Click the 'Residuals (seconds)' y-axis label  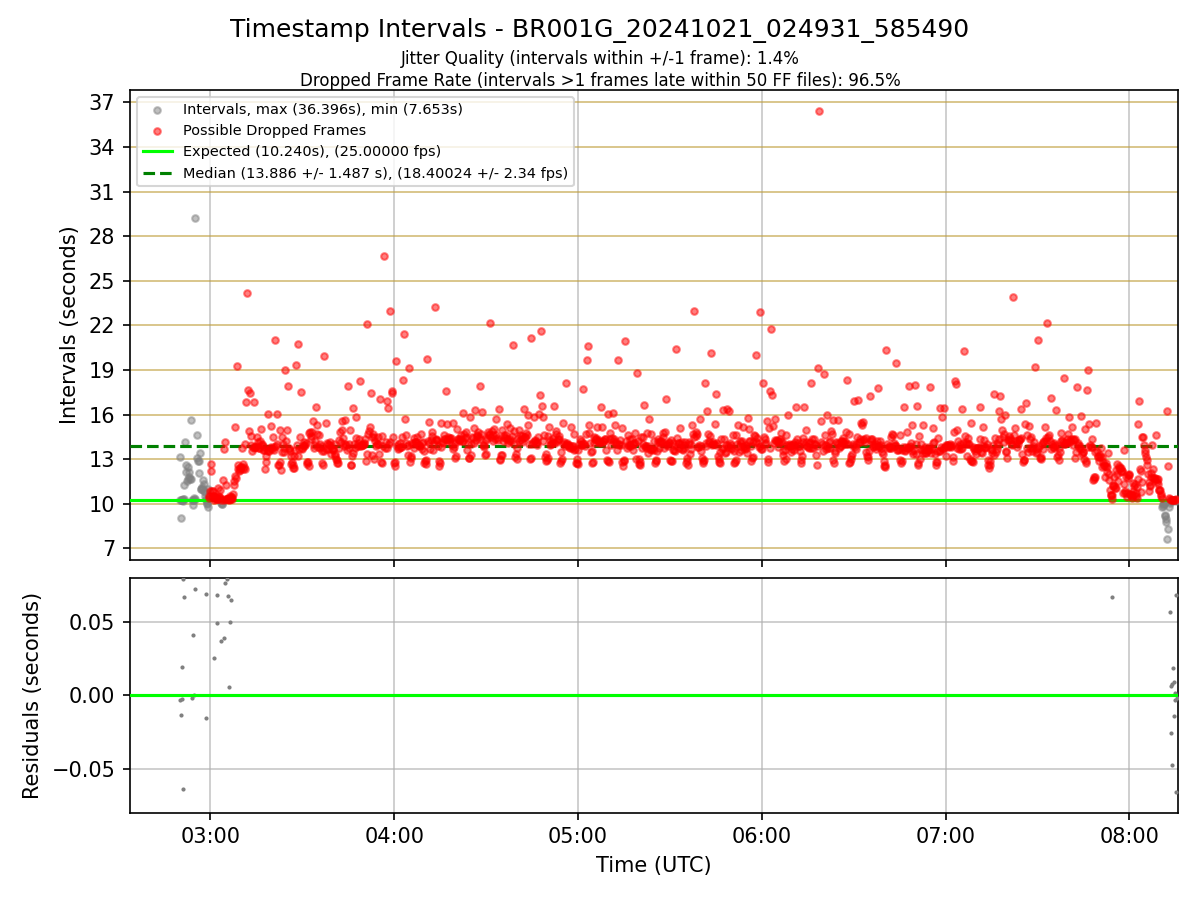[x=31, y=696]
